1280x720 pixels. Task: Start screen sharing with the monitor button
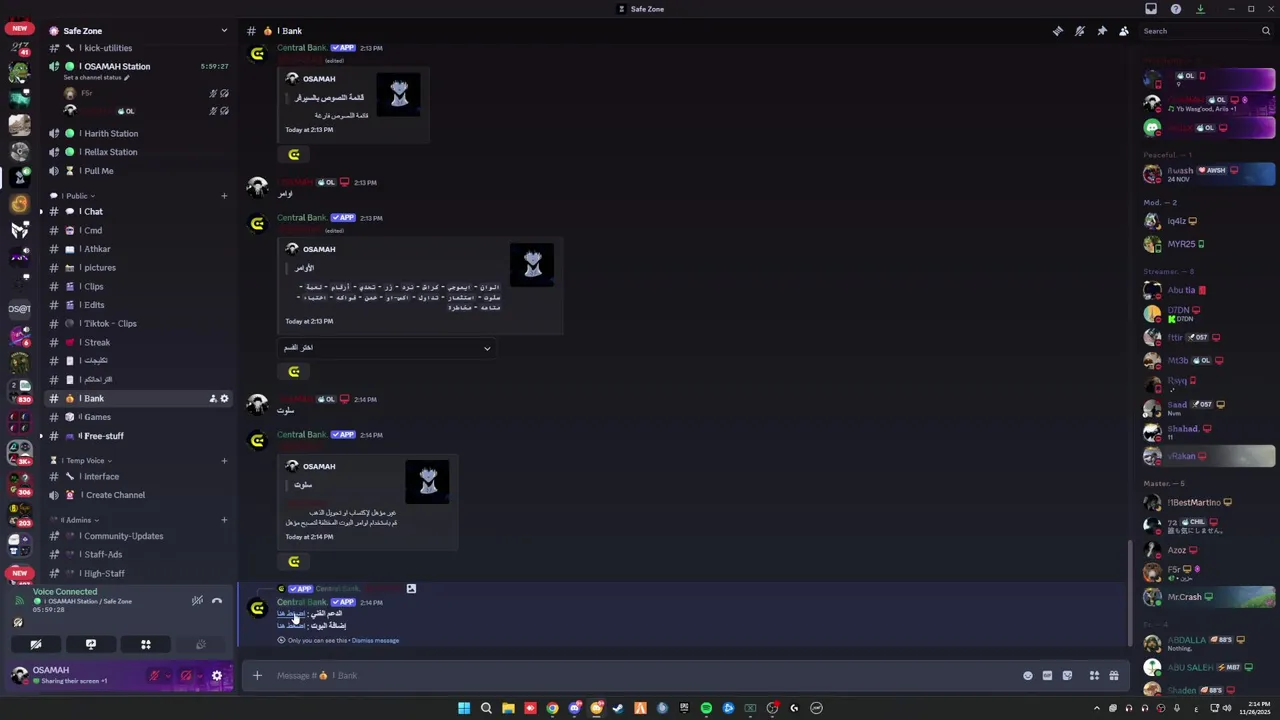[x=91, y=645]
